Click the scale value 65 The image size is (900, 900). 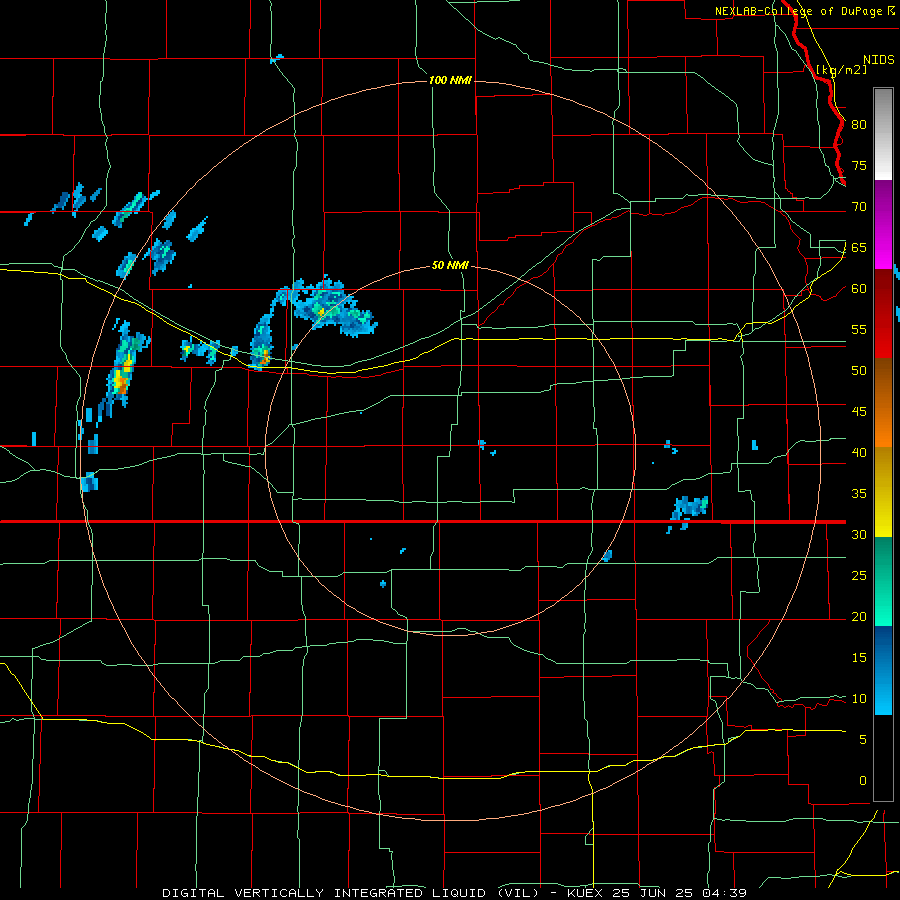pos(859,247)
